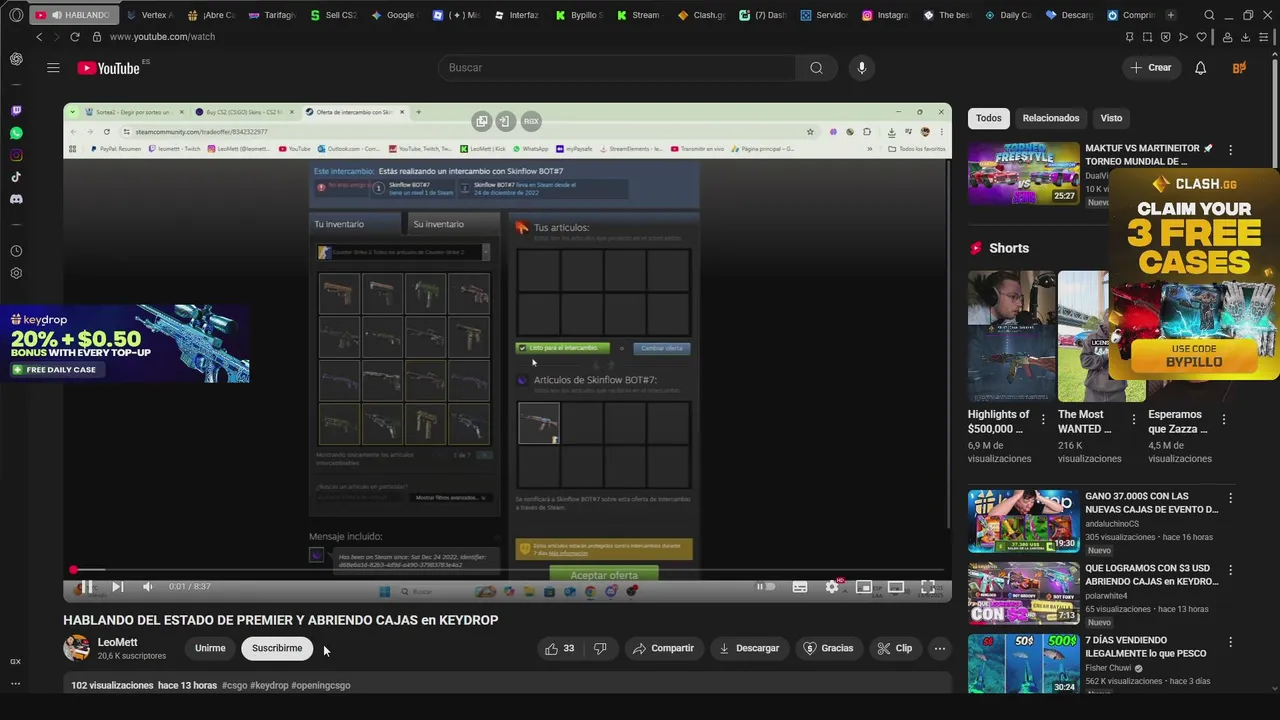Viewport: 1280px width, 720px height.
Task: Click the #openingcsgo hashtag
Action: pos(321,685)
